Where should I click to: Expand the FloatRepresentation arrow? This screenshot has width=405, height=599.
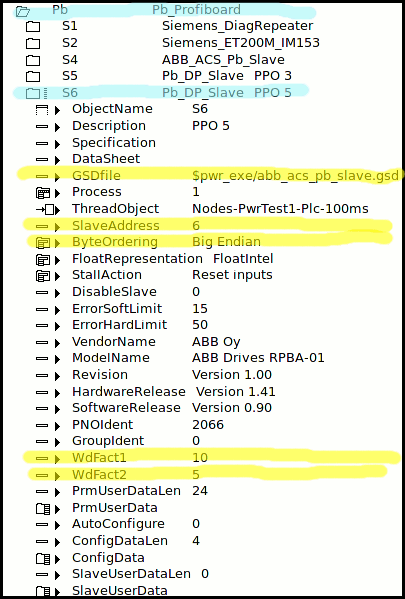[x=57, y=260]
